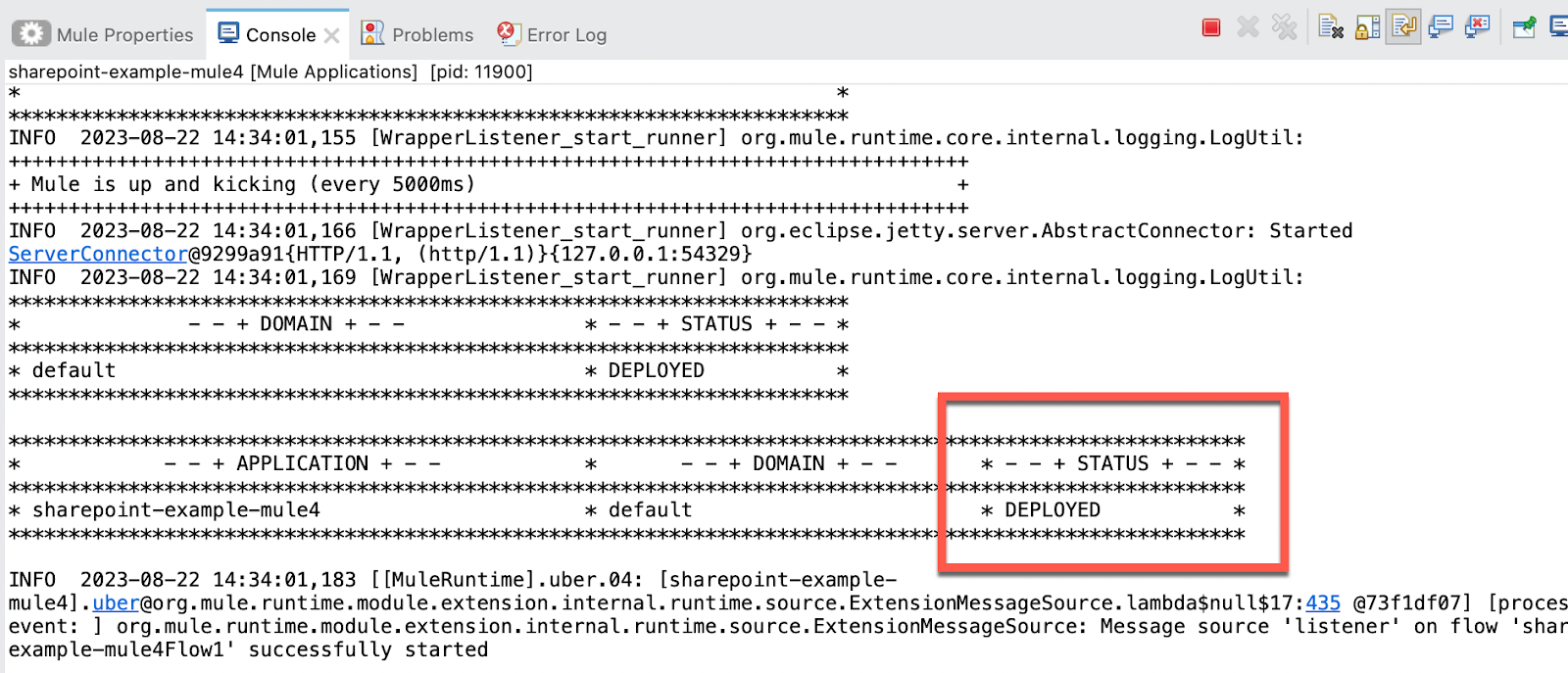This screenshot has height=673, width=1568.
Task: Stop the running Mule application
Action: point(1211,27)
